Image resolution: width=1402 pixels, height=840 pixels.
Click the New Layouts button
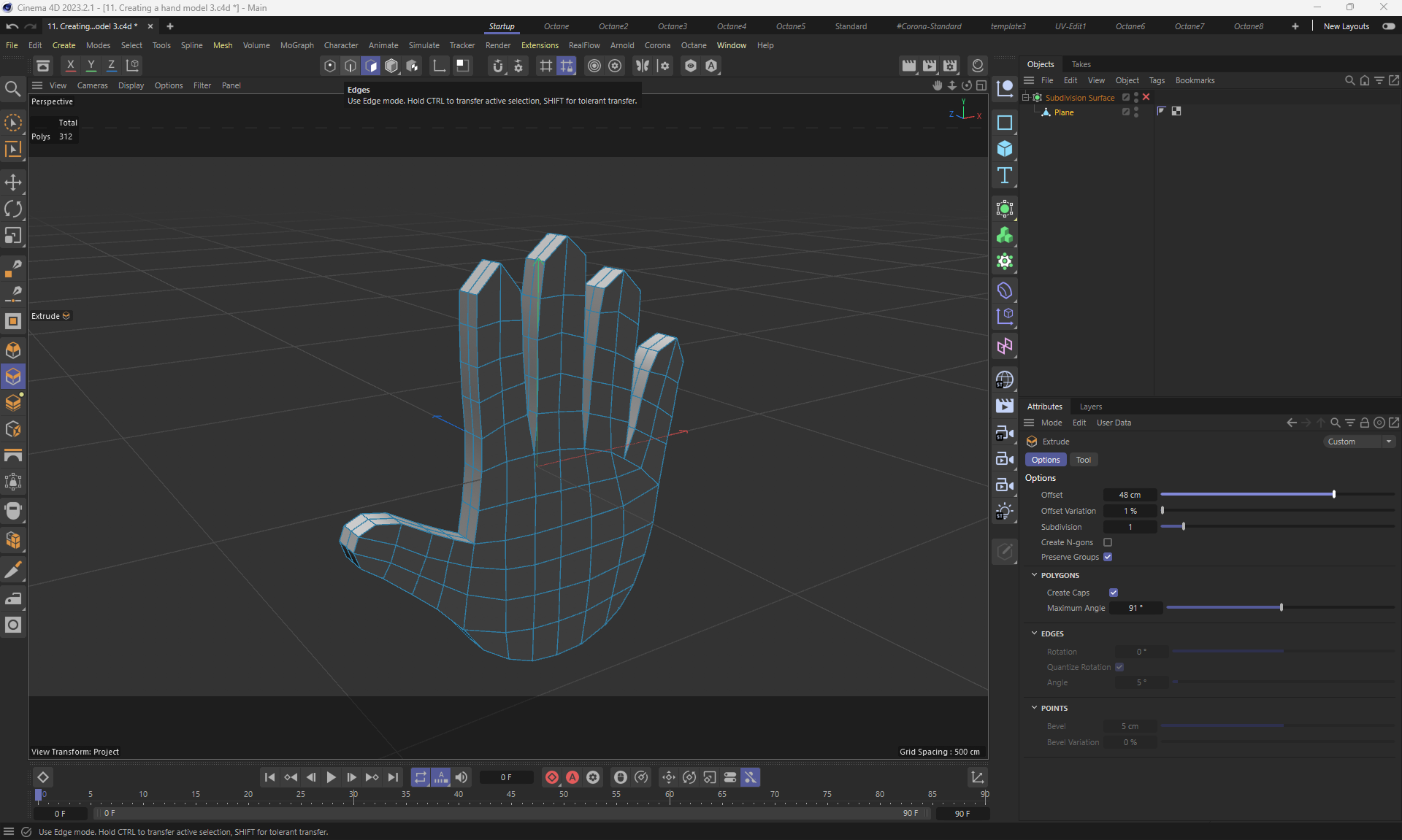[x=1346, y=26]
